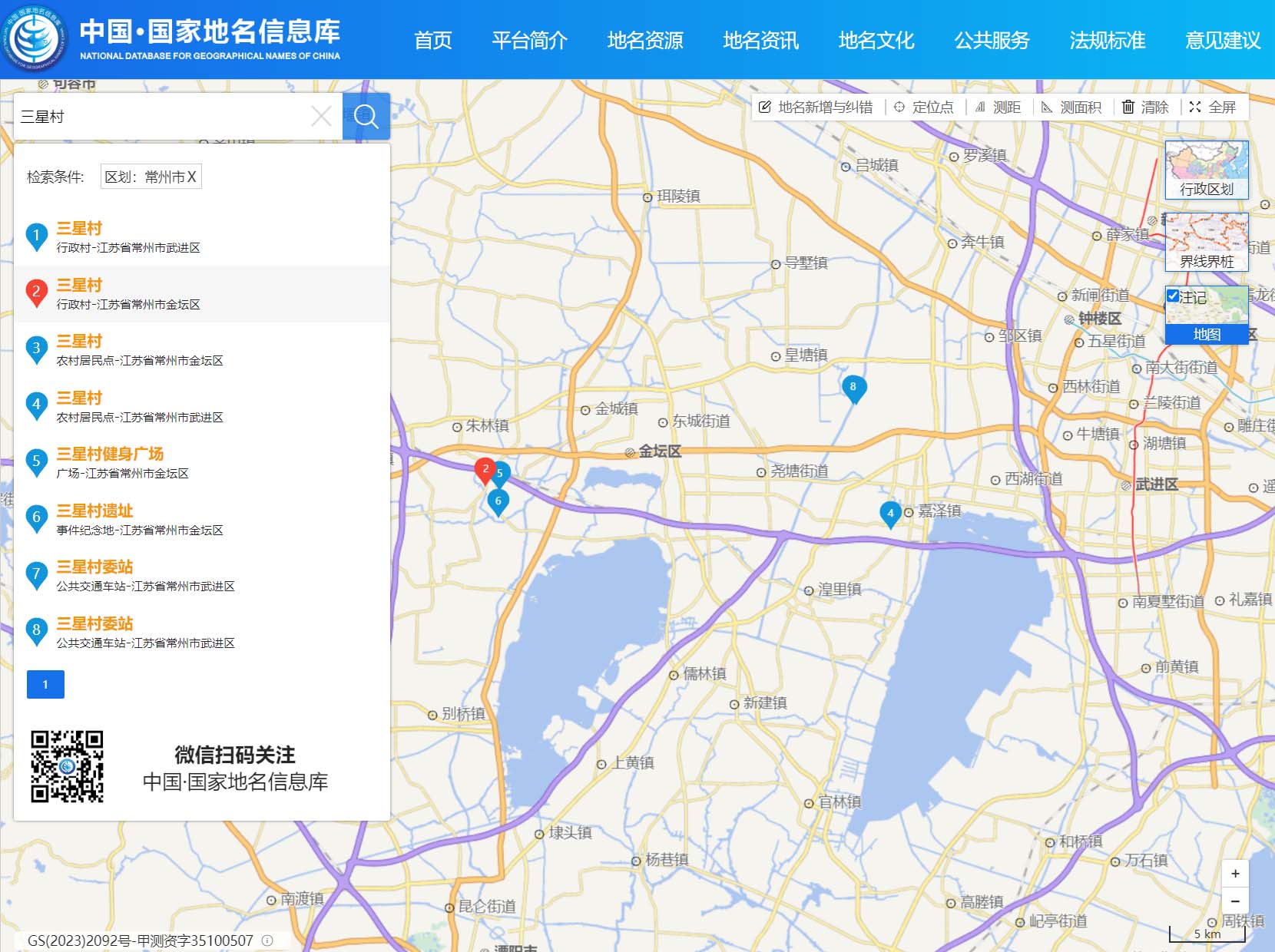Open the 公共服务 menu
This screenshot has height=952, width=1275.
(x=992, y=40)
